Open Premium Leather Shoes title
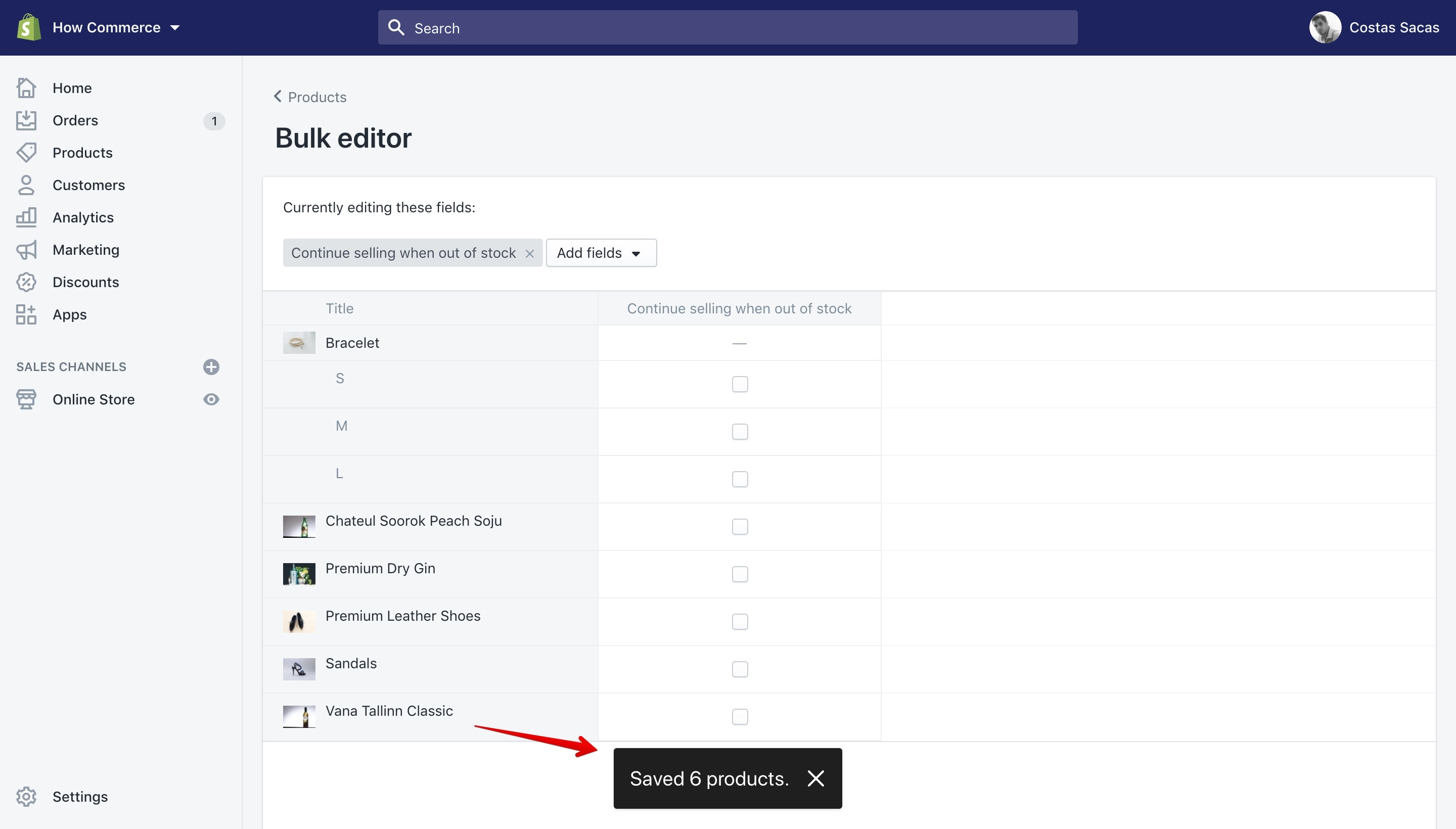The image size is (1456, 829). pyautogui.click(x=402, y=616)
